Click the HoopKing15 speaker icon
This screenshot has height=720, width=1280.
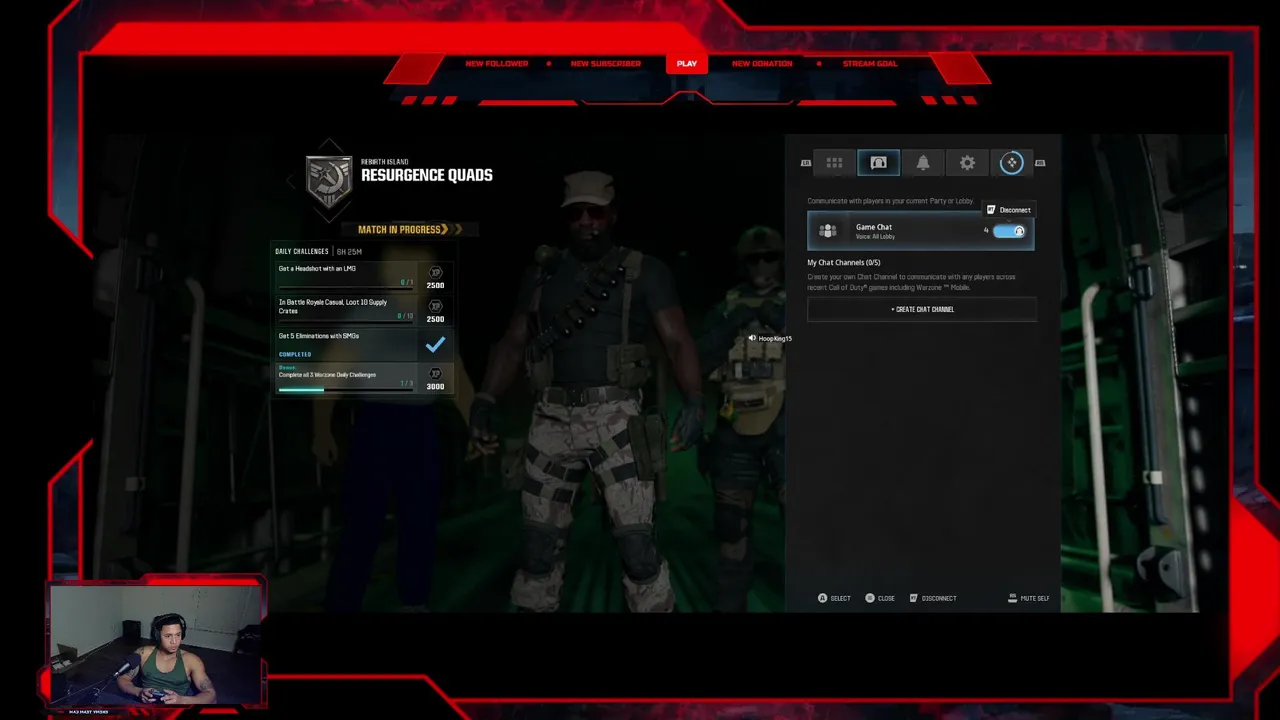click(x=752, y=338)
